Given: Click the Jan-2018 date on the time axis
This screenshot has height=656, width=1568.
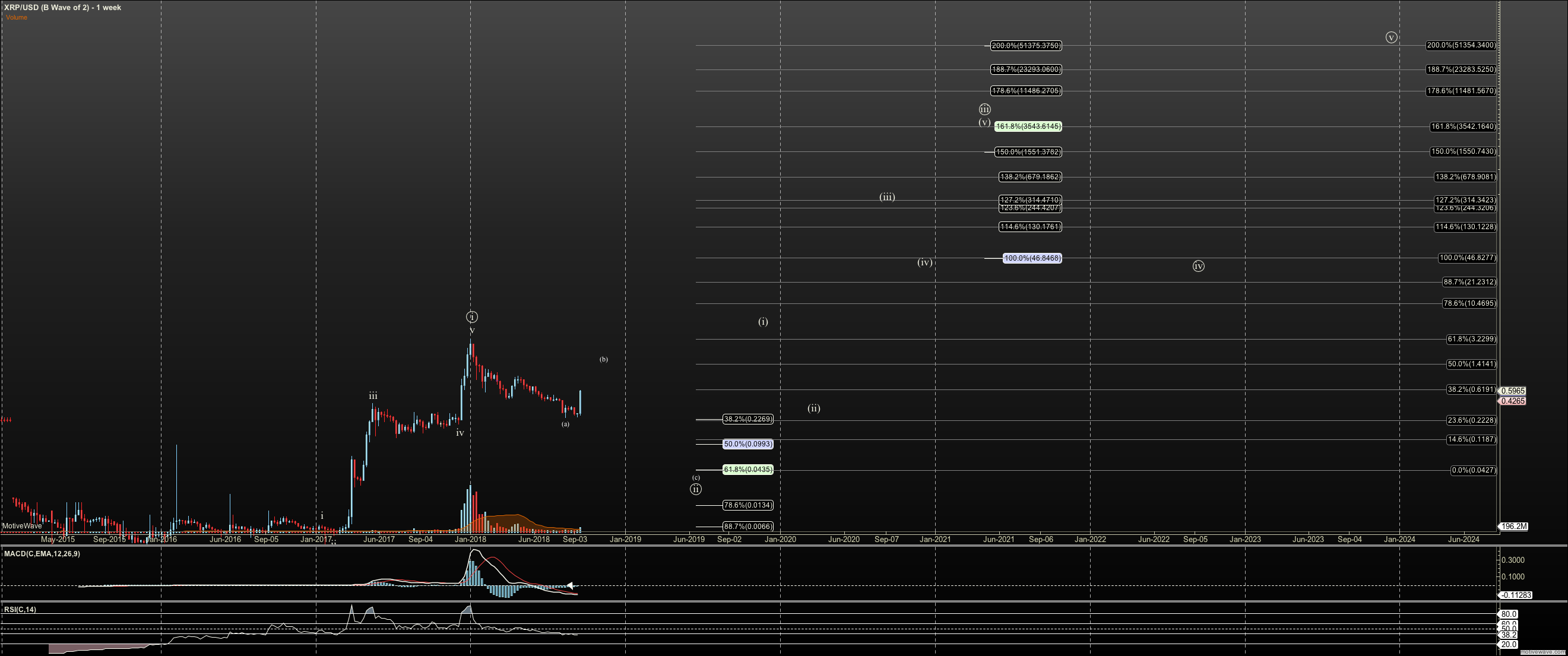Looking at the screenshot, I should click(x=471, y=539).
